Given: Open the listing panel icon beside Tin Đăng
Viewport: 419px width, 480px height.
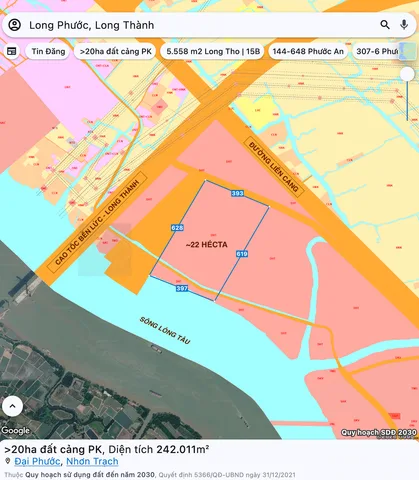Looking at the screenshot, I should pyautogui.click(x=12, y=51).
